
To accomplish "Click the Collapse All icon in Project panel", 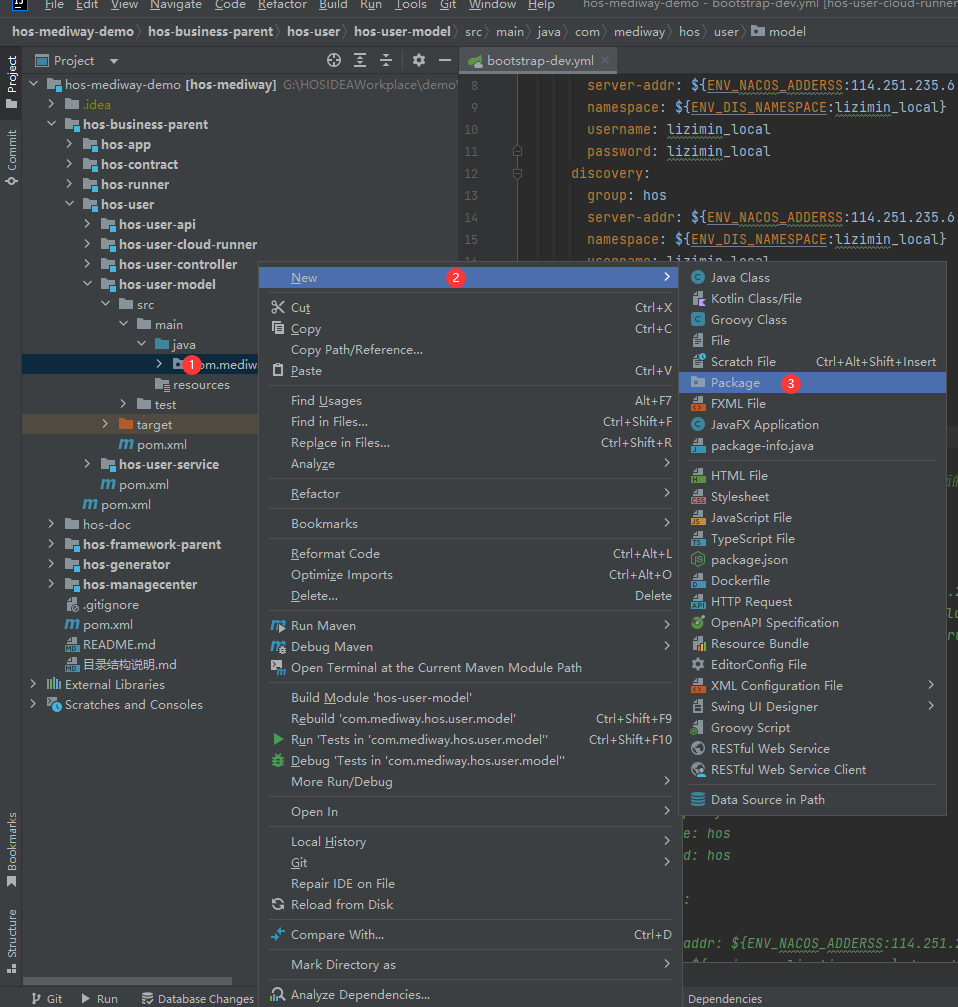I will point(386,61).
